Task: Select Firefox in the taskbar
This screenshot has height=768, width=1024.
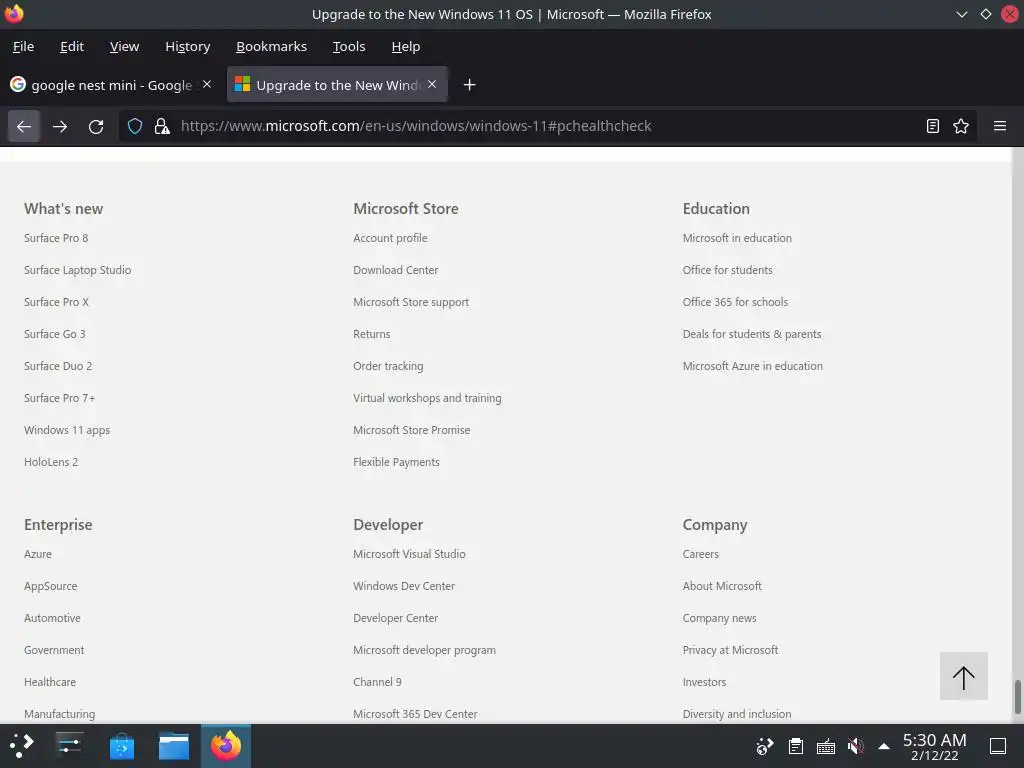Action: 226,745
